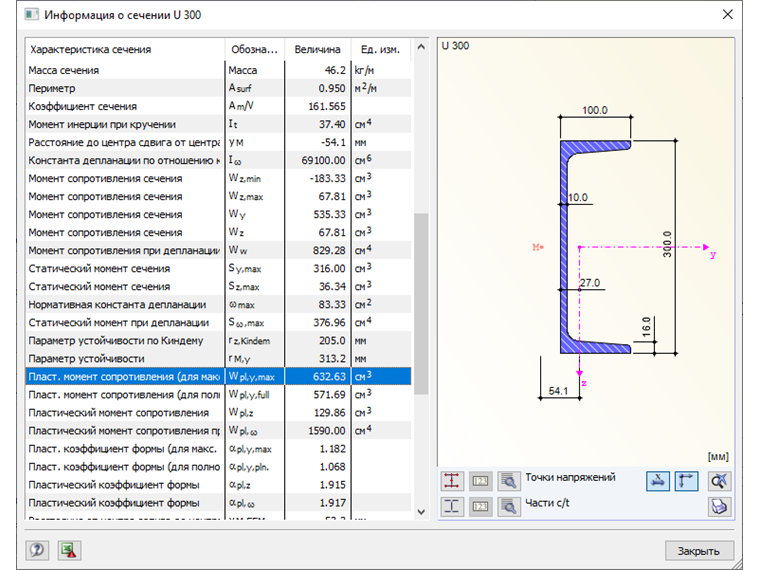760x570 pixels.
Task: Click highlighted Wpl,y,max value 632.63
Action: click(317, 377)
